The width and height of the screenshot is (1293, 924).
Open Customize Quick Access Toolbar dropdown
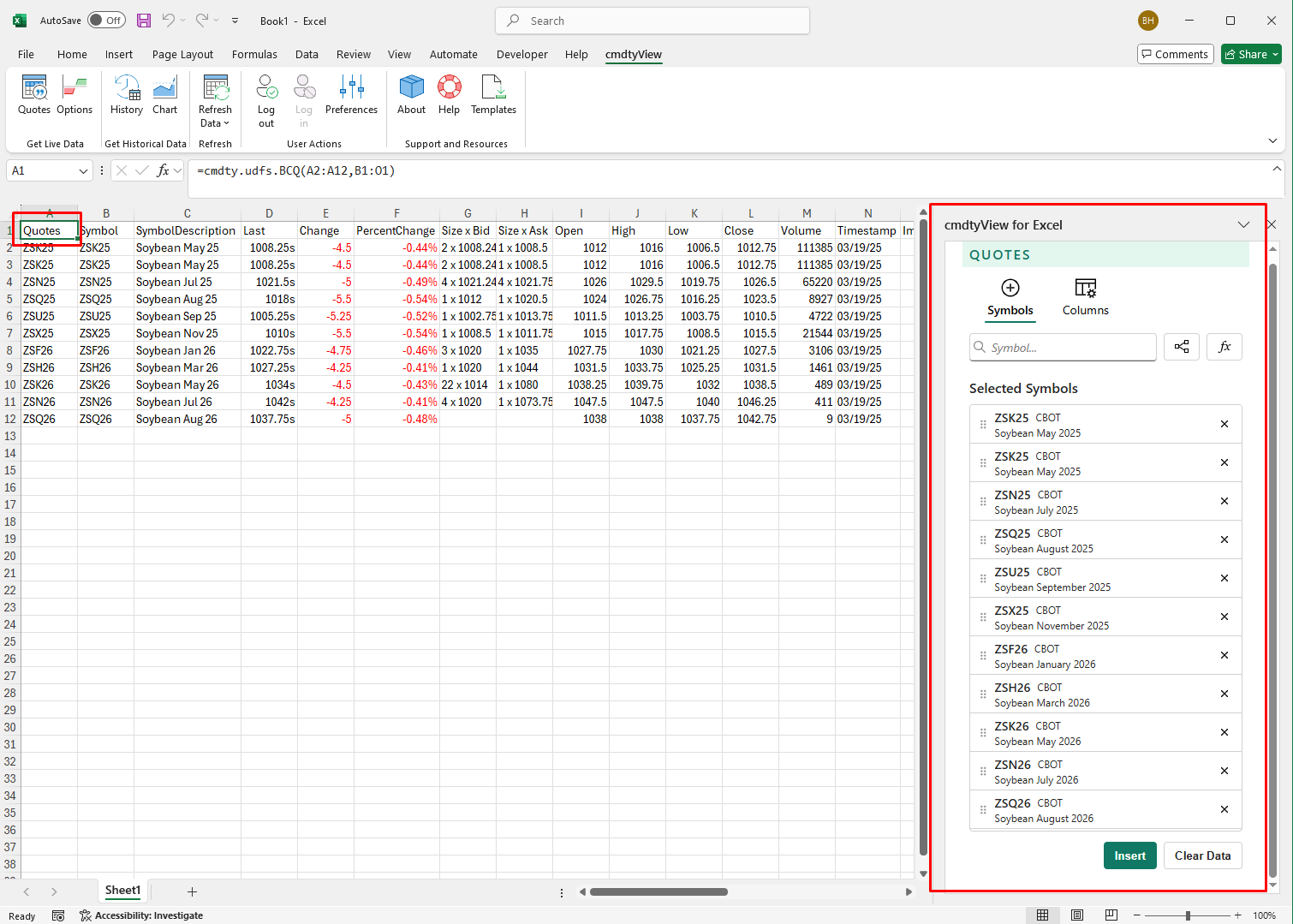coord(235,21)
